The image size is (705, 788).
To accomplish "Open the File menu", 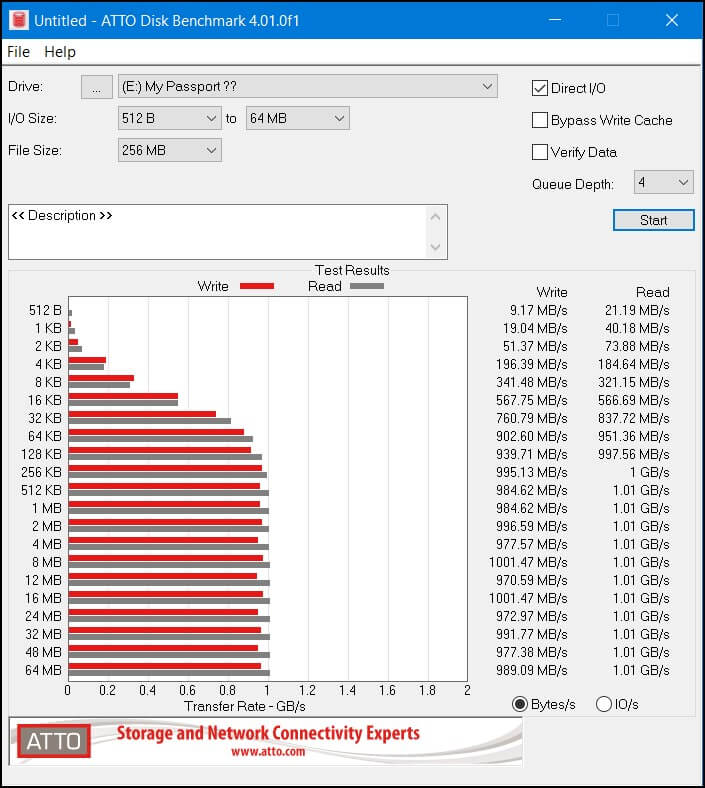I will tap(19, 52).
